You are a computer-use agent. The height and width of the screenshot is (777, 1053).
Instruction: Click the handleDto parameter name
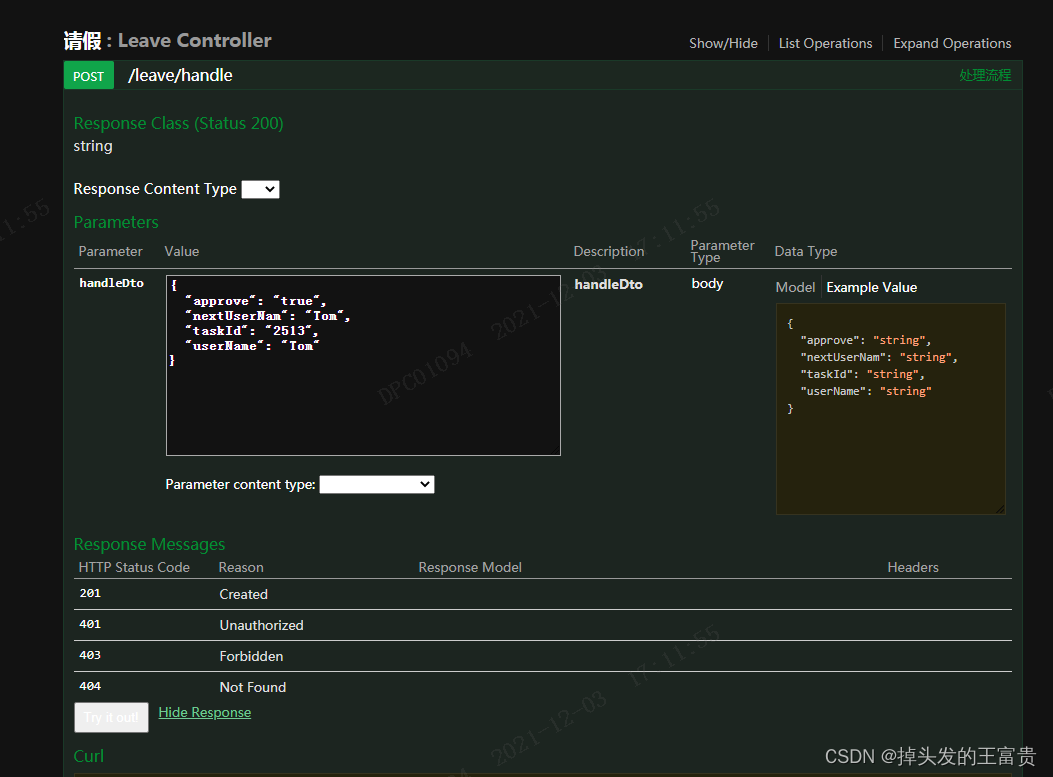coord(111,283)
